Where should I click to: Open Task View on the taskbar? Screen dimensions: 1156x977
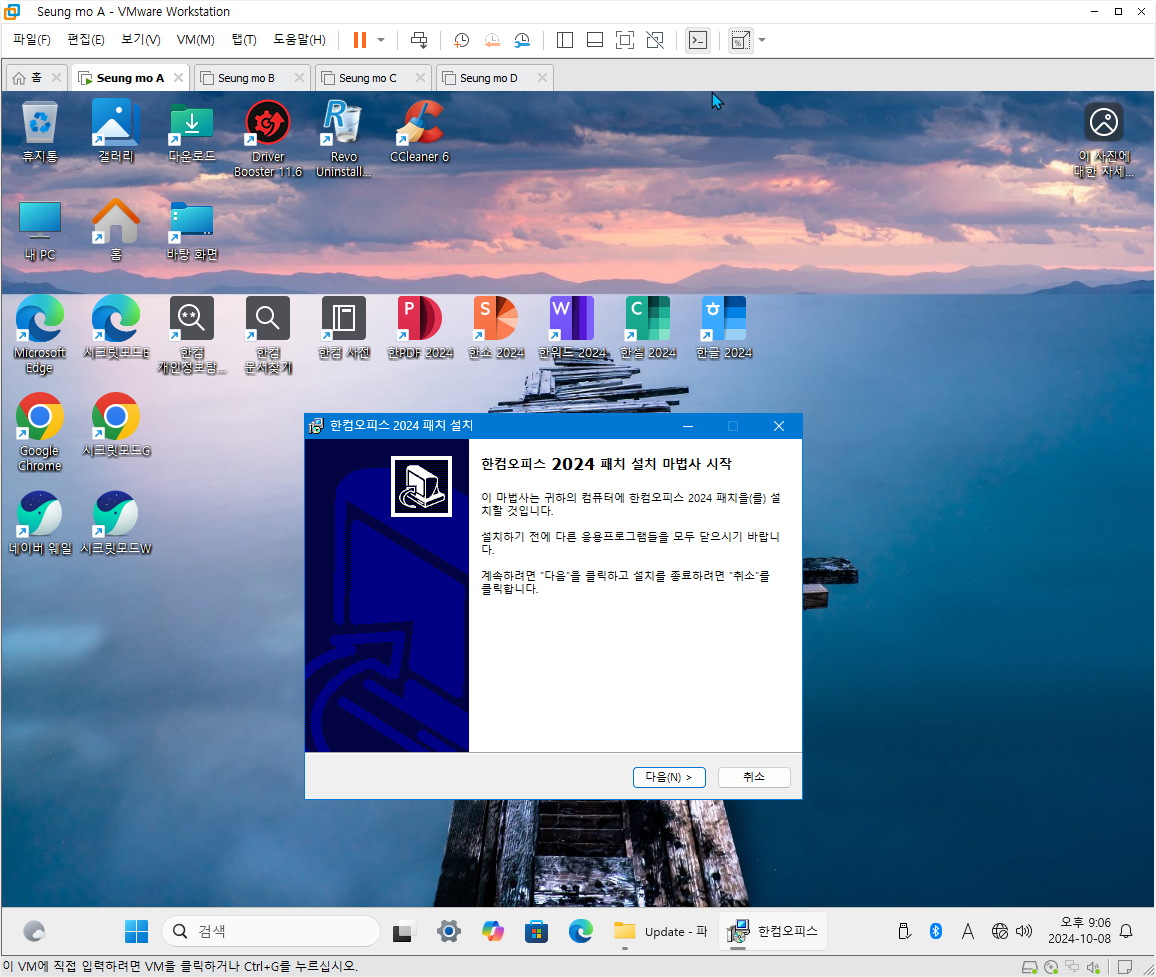click(403, 931)
